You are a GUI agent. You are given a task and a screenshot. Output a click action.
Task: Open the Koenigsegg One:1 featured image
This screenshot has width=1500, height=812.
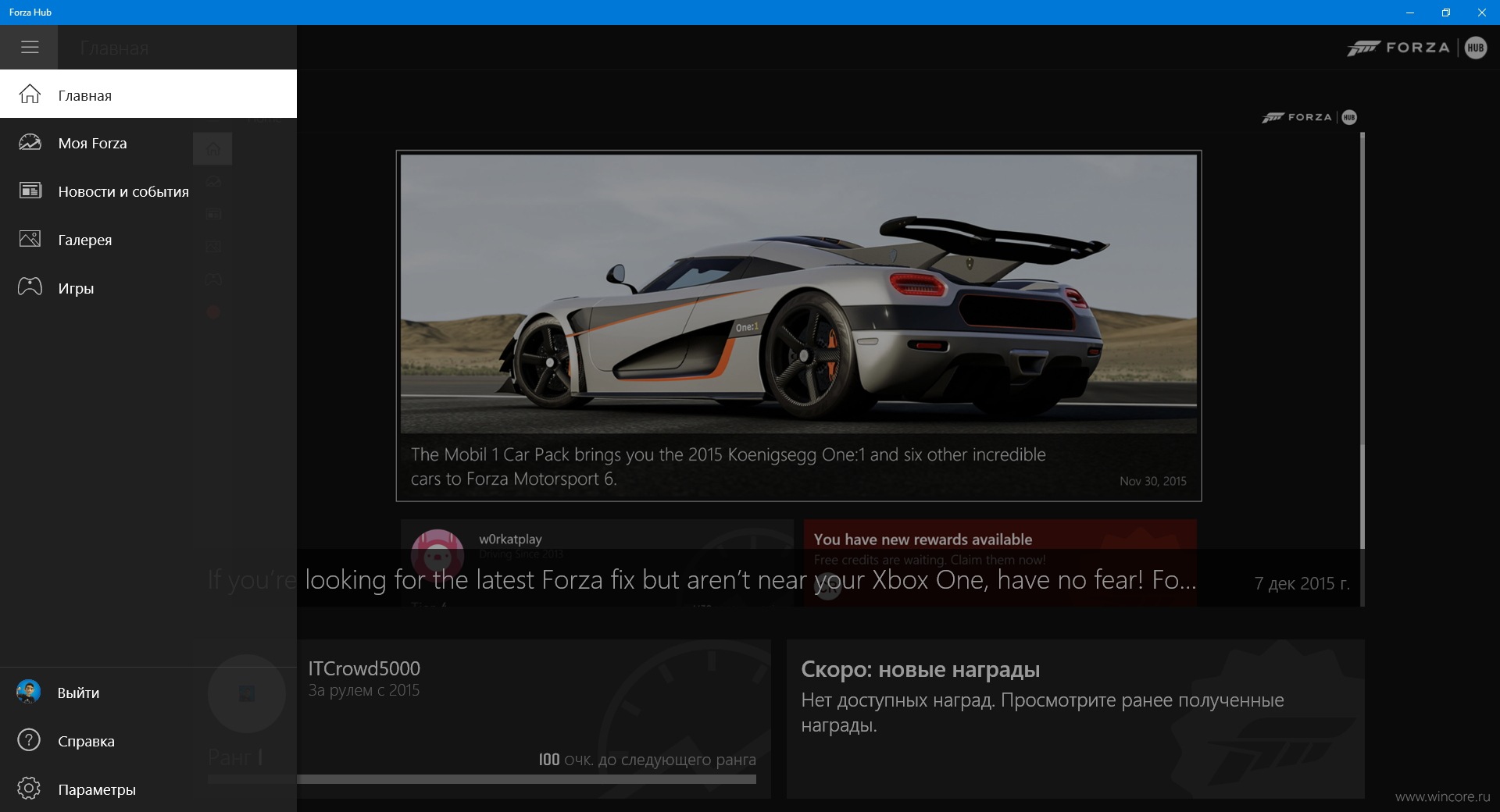(x=798, y=294)
